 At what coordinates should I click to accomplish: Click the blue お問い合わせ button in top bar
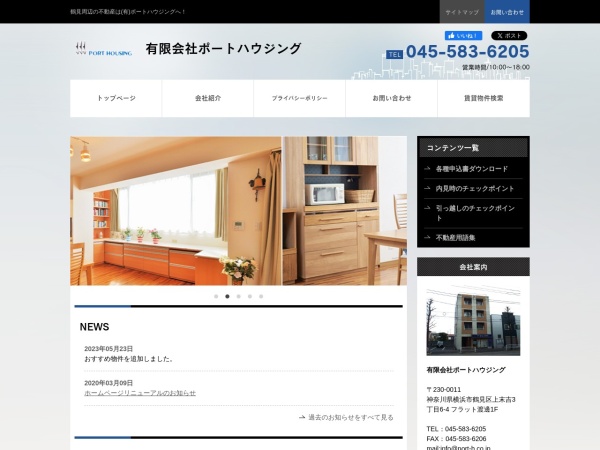point(507,12)
